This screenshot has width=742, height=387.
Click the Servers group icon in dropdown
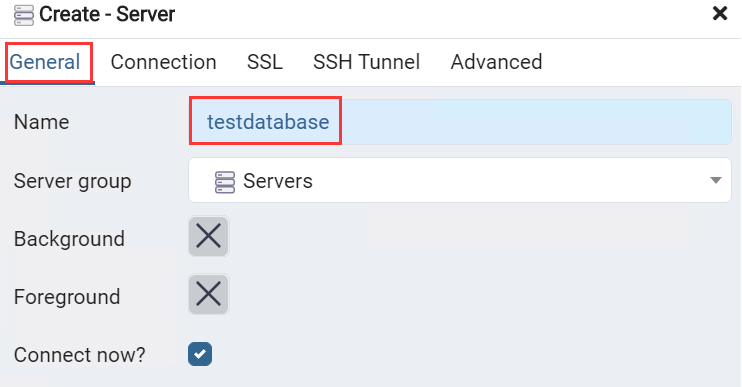(225, 182)
